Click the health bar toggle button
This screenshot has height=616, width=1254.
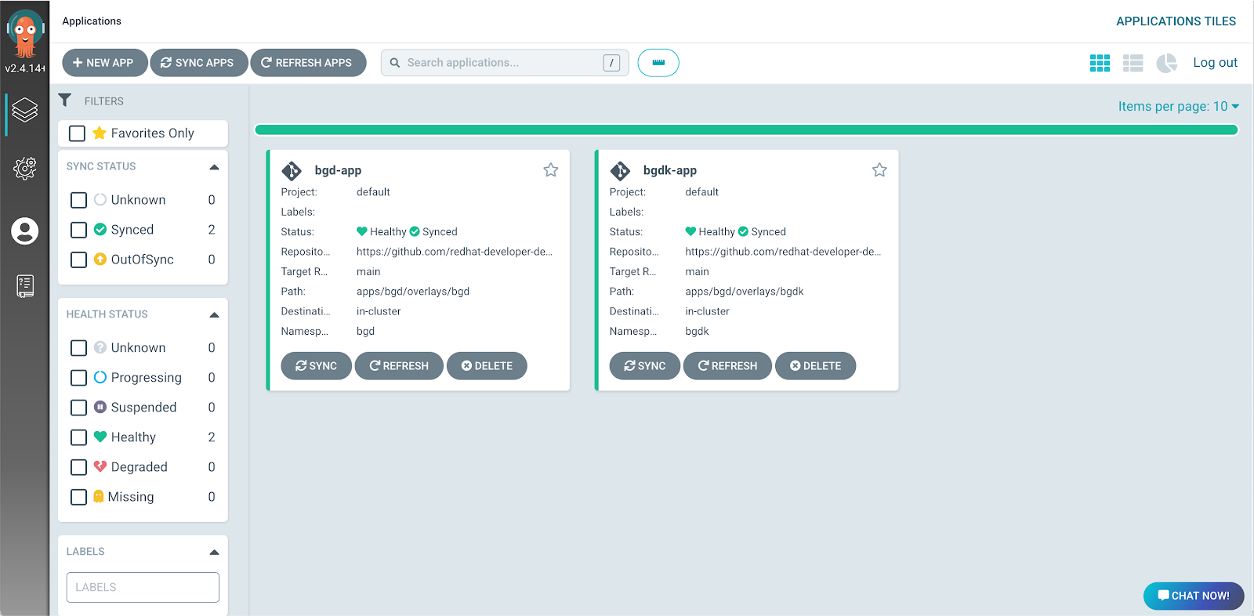tap(658, 63)
